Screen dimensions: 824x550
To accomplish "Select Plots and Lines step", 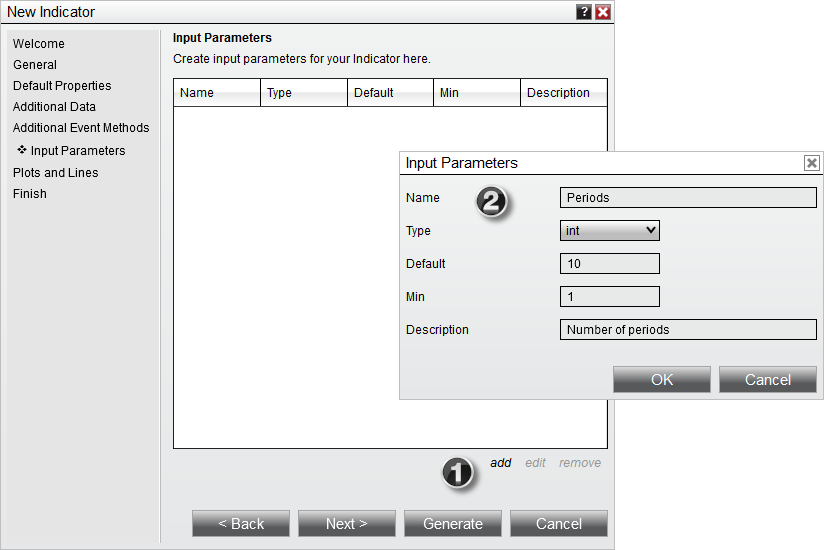I will [55, 173].
